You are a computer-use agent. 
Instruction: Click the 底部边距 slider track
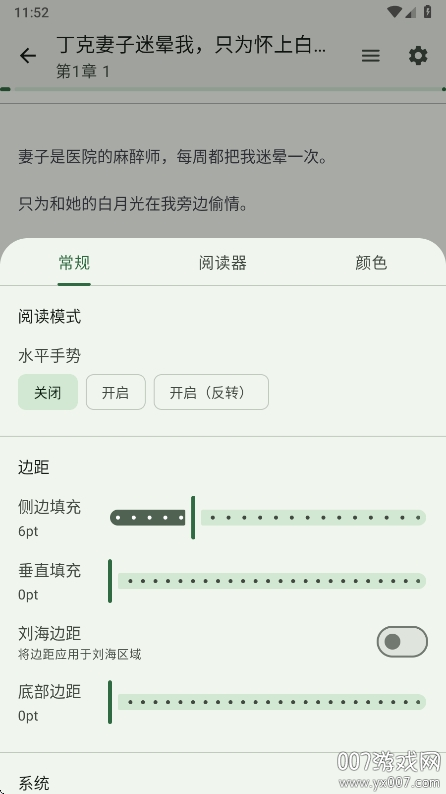point(268,702)
